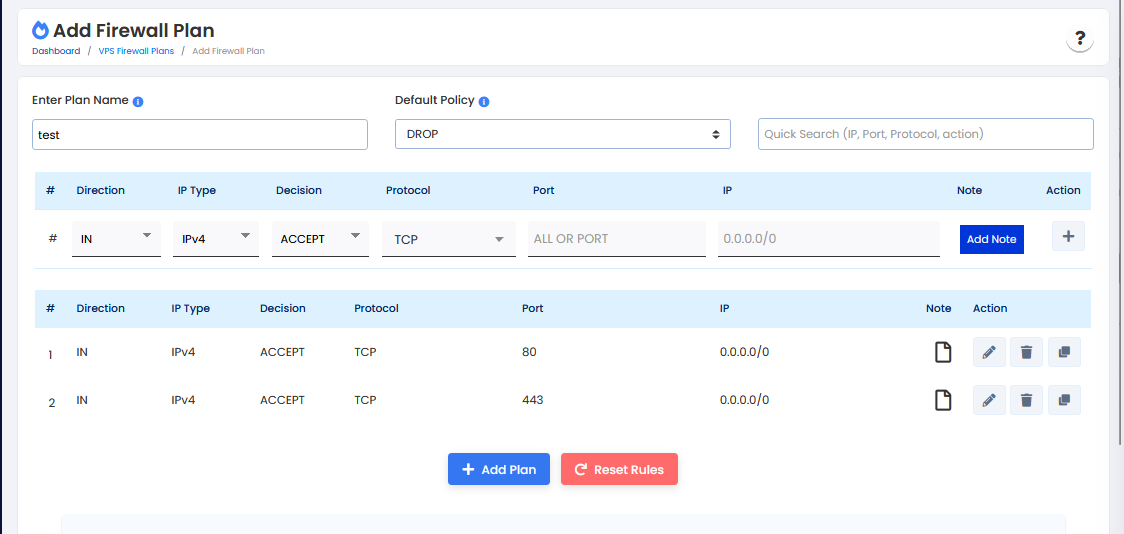This screenshot has height=534, width=1124.
Task: Open VPS Firewall Plans breadcrumb
Action: (136, 51)
